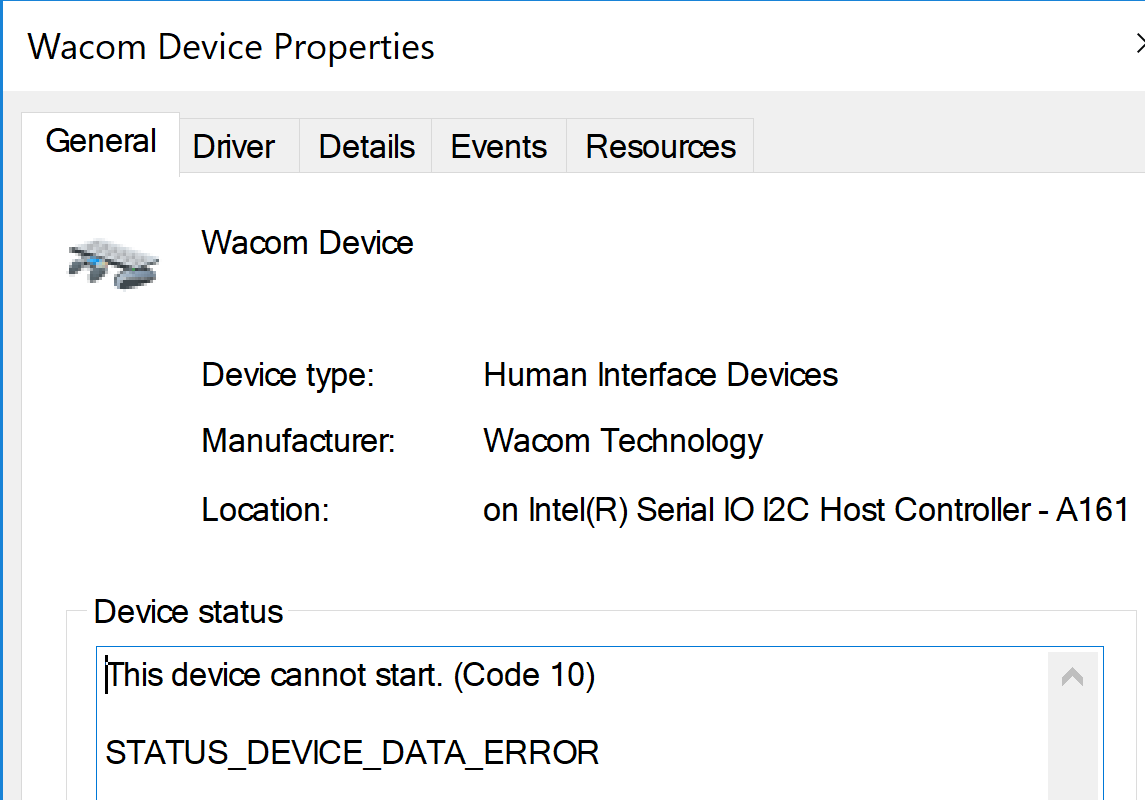Screen dimensions: 1145x800
Task: Click the Human Interface Devices value
Action: (x=660, y=376)
